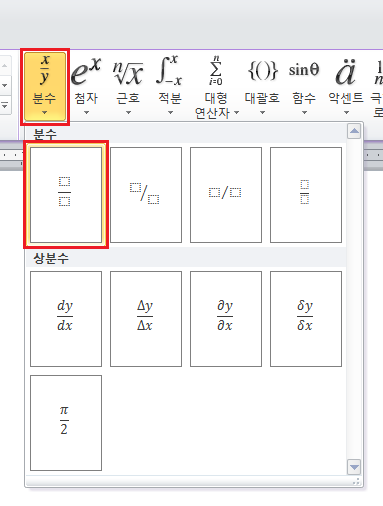Insert the skewed fraction template
This screenshot has height=506, width=383.
(x=146, y=195)
